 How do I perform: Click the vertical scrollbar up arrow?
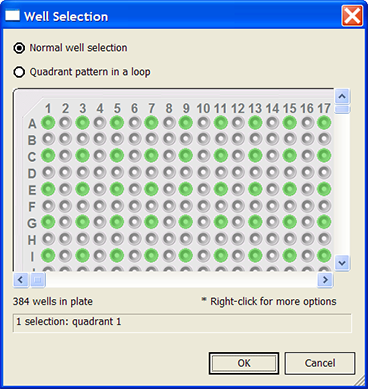pos(342,97)
